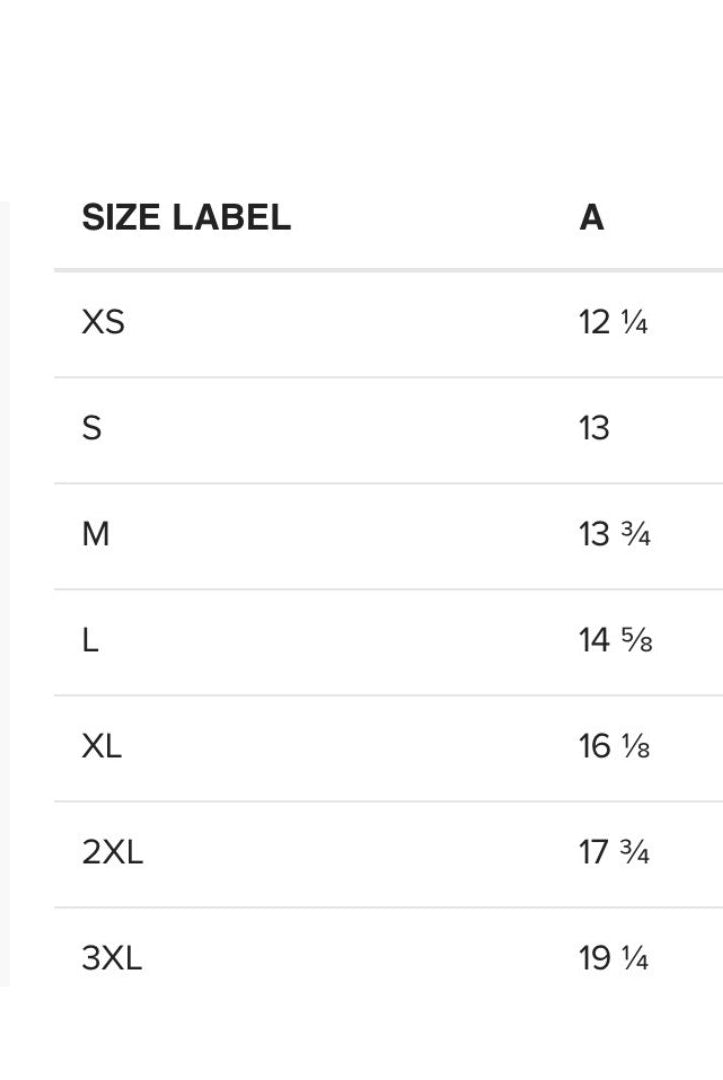
Task: Click the 12 ¼ measurement for XS
Action: pyautogui.click(x=613, y=322)
